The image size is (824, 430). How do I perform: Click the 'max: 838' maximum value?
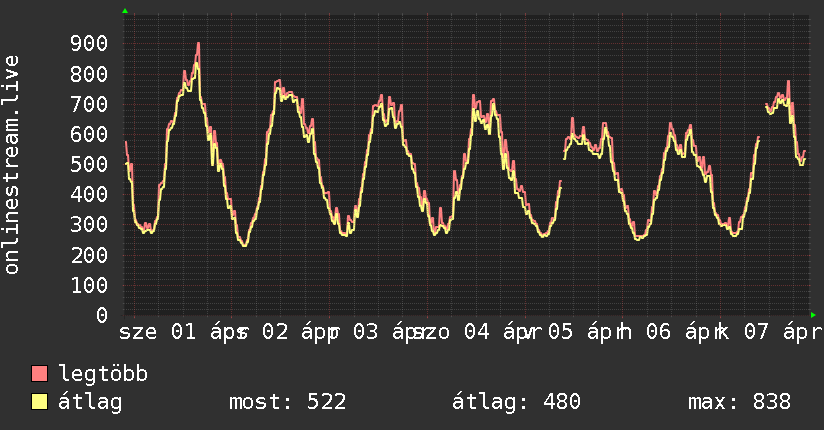click(739, 402)
